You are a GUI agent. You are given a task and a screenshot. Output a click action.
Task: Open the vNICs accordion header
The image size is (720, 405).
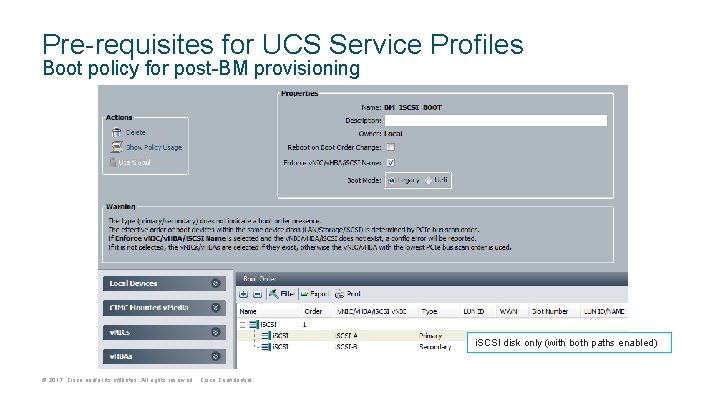(164, 332)
